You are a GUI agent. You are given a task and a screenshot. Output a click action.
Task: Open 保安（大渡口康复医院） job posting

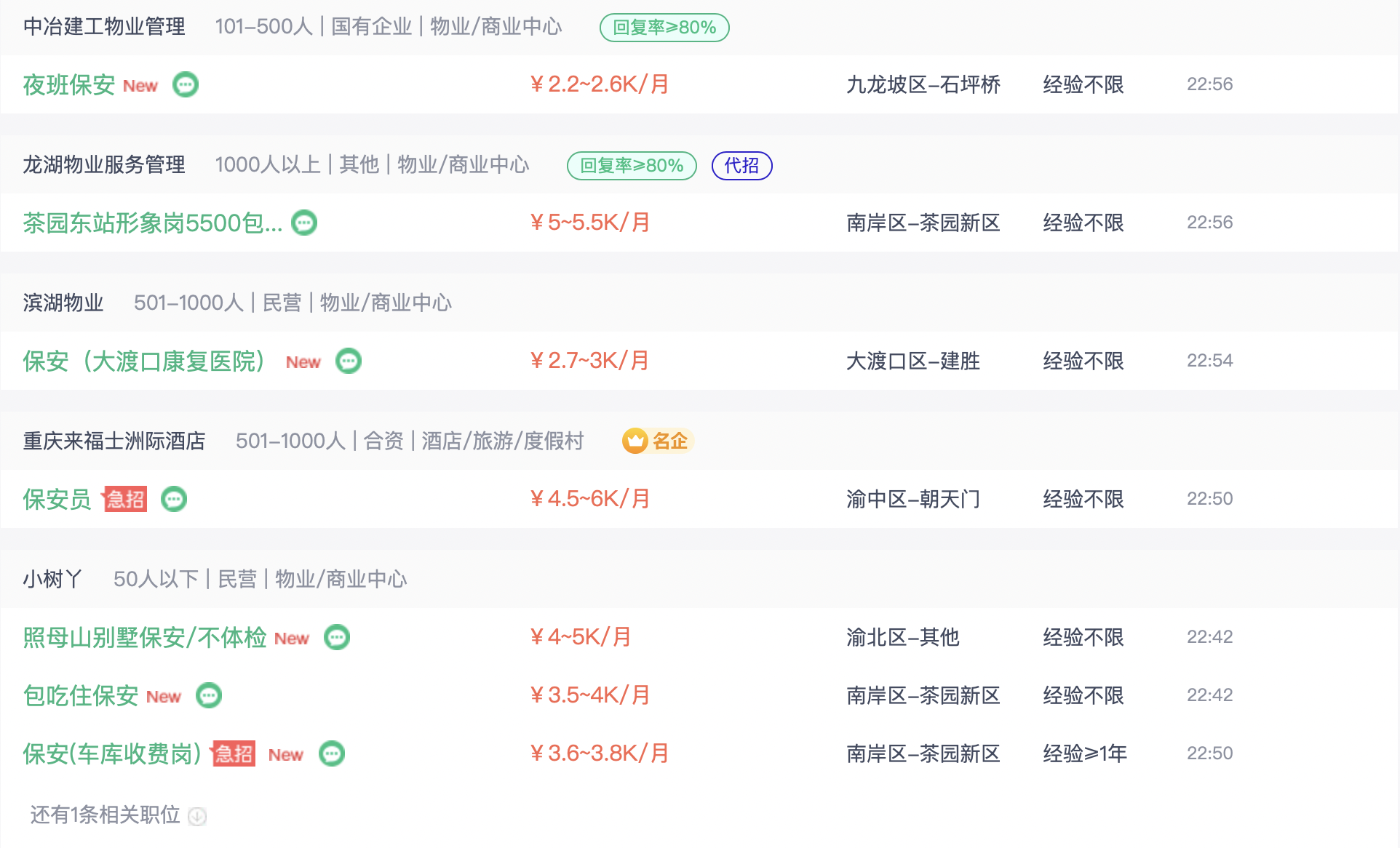(143, 361)
